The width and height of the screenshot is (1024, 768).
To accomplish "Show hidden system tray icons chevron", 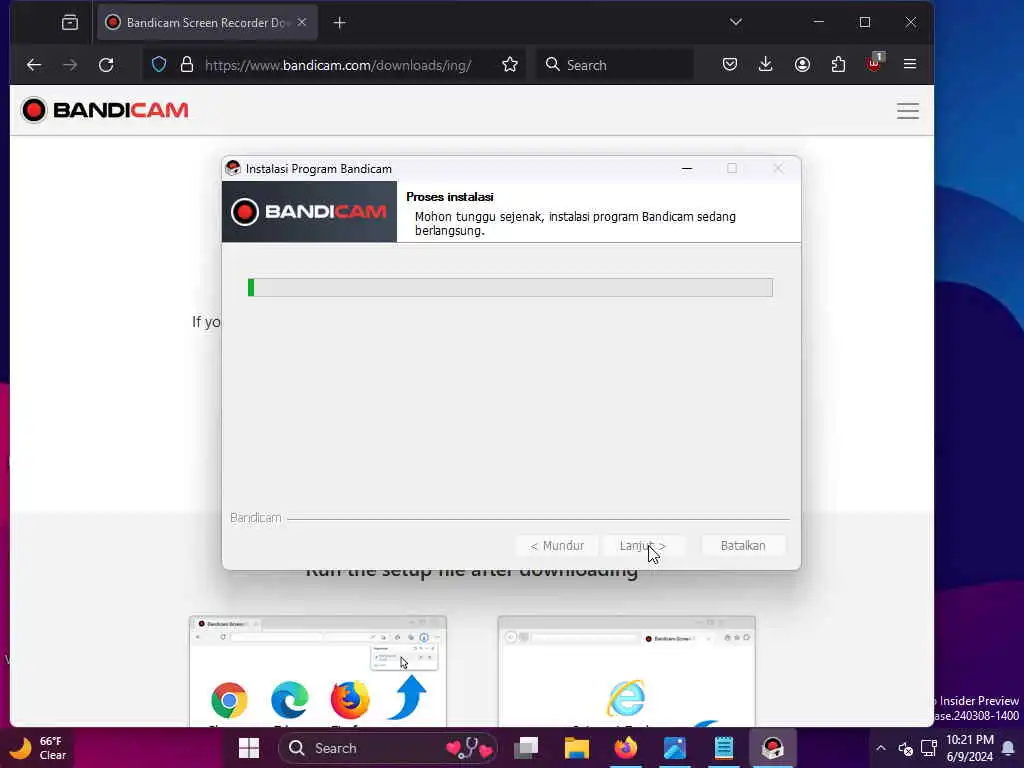I will click(x=881, y=748).
